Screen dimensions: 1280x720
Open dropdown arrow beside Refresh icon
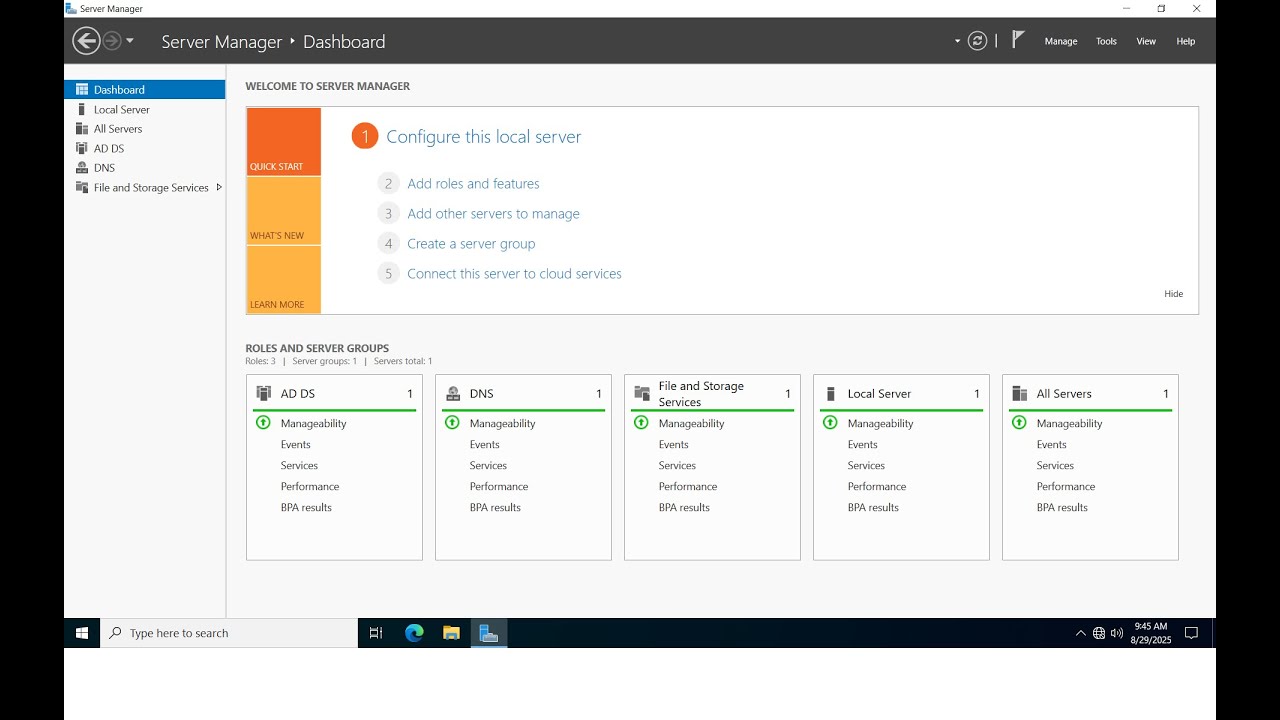click(957, 41)
